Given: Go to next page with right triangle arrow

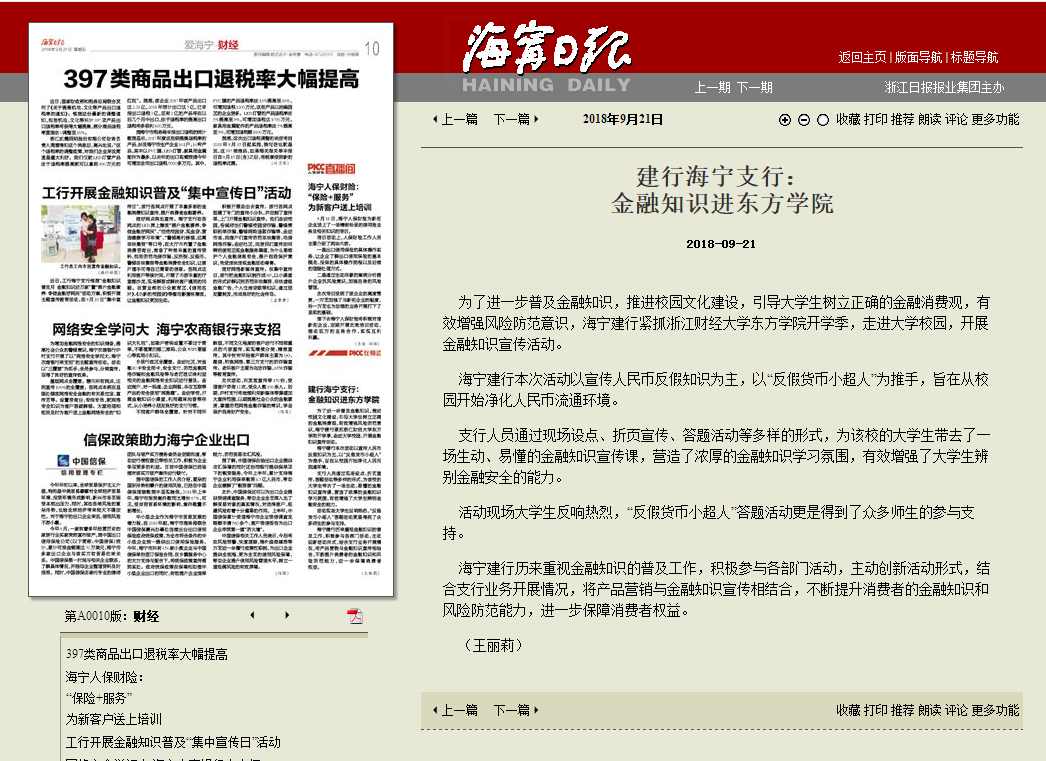Looking at the screenshot, I should coord(287,615).
